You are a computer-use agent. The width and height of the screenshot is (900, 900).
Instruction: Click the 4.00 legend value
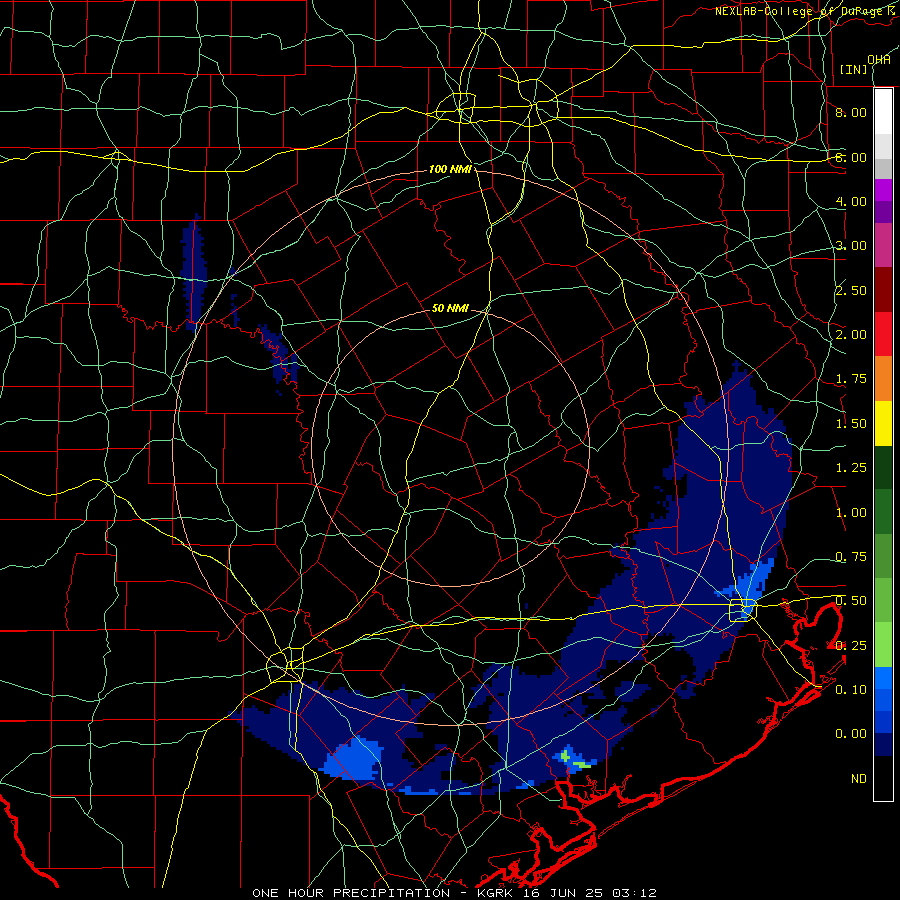point(851,201)
